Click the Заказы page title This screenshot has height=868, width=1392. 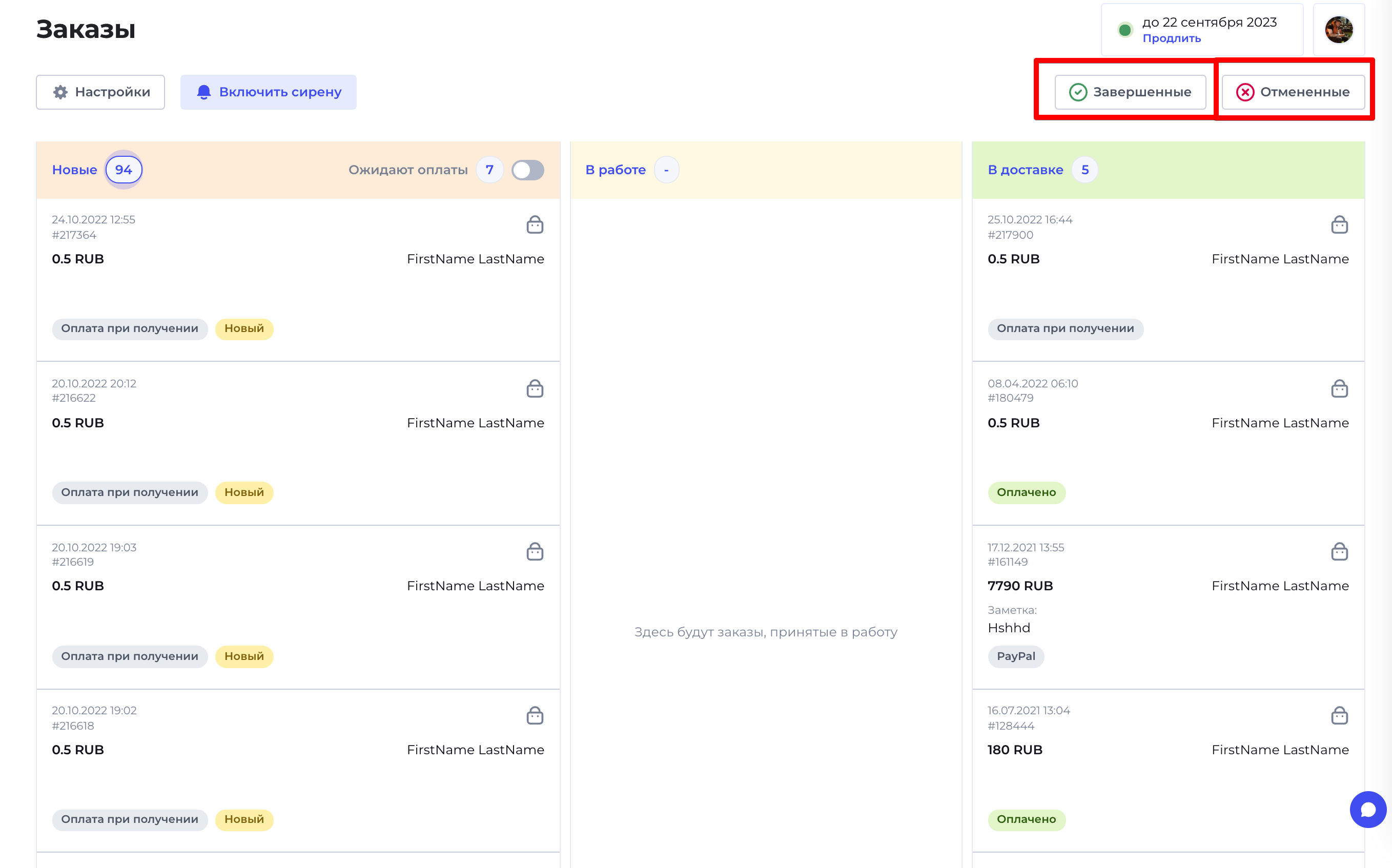pos(86,29)
